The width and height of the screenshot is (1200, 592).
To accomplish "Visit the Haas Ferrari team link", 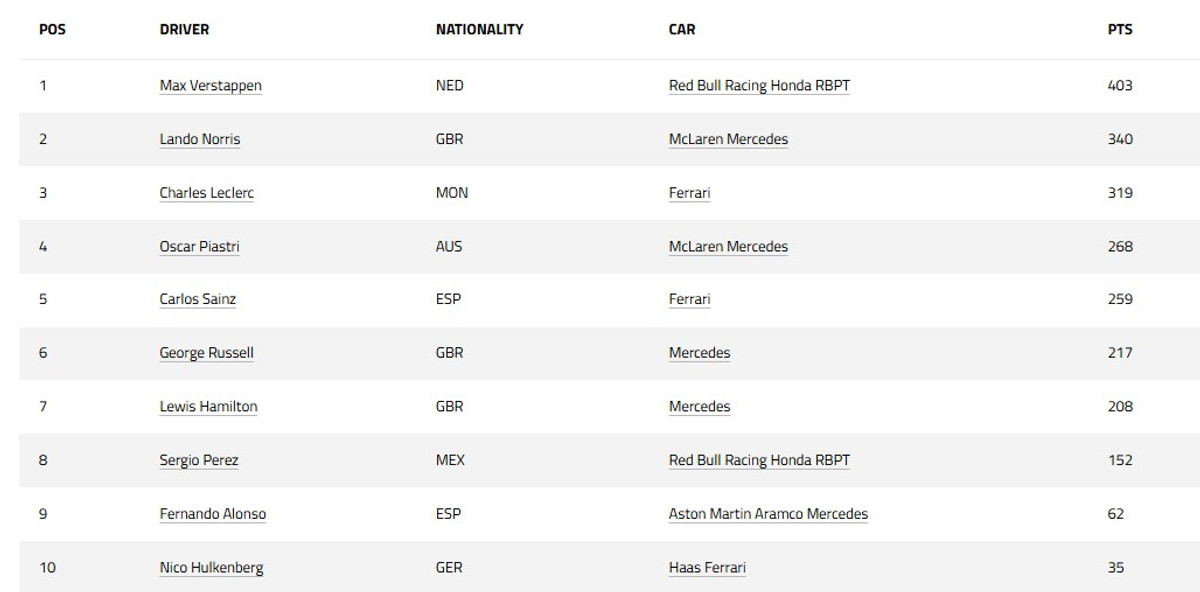I will tap(707, 567).
